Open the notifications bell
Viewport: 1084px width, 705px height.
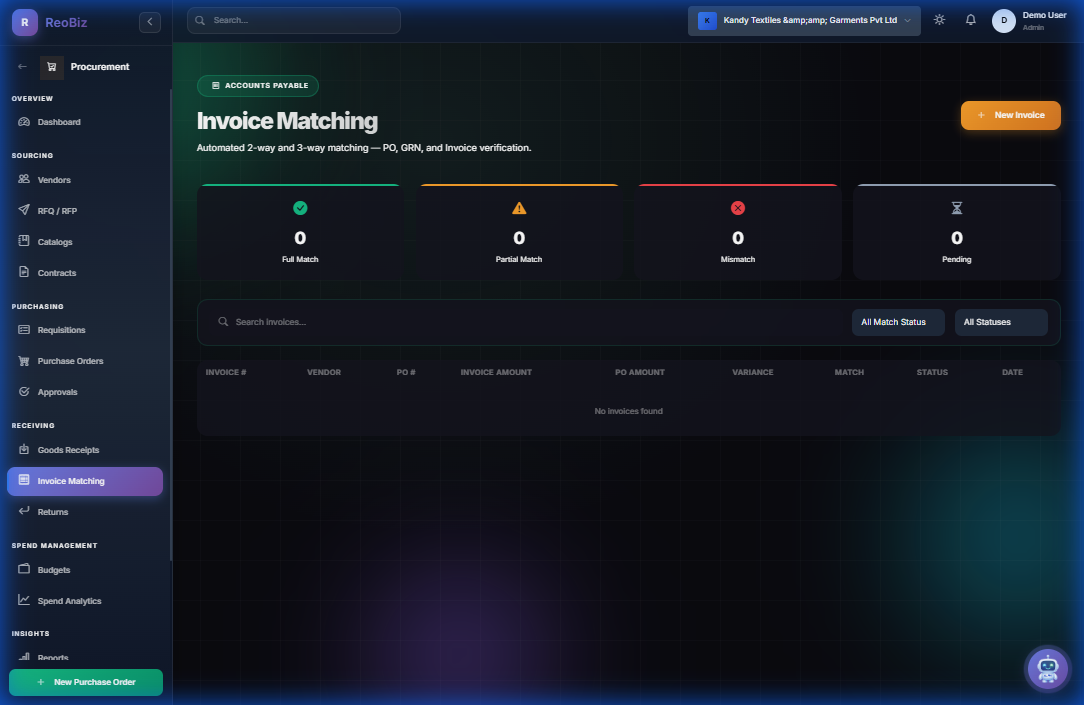tap(970, 19)
